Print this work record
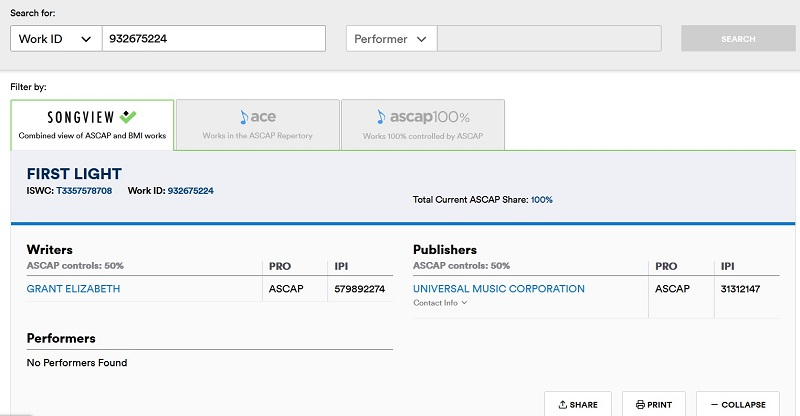This screenshot has height=416, width=800. click(654, 404)
